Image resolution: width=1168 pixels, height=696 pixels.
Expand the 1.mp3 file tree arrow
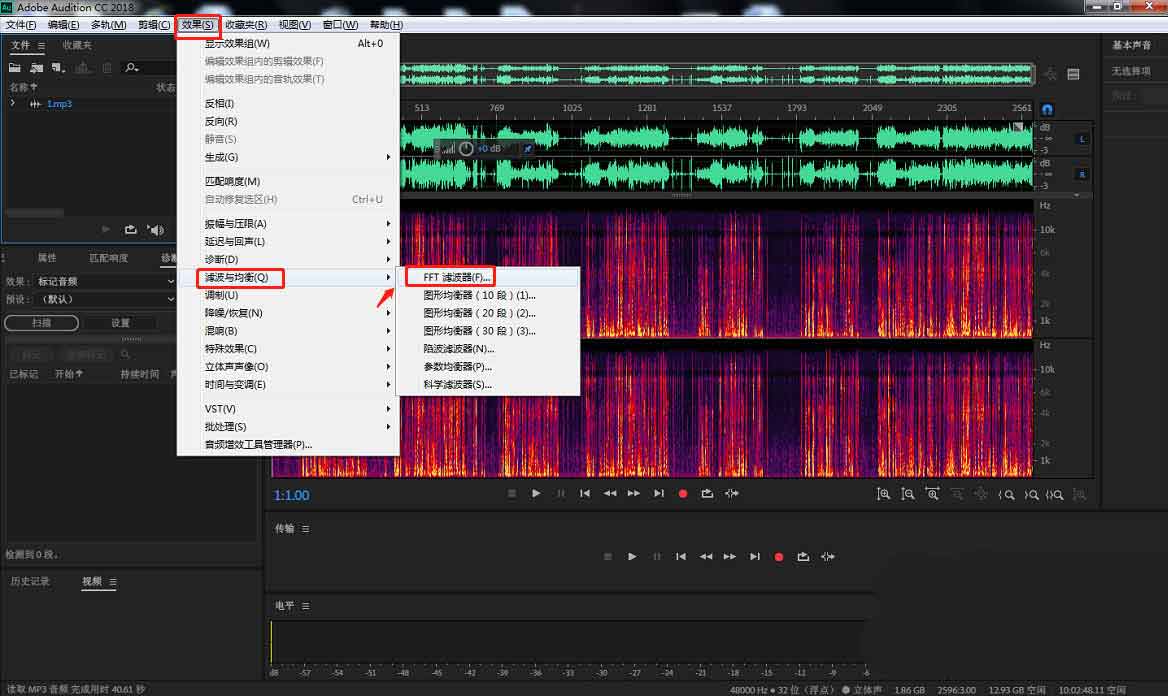click(x=13, y=104)
